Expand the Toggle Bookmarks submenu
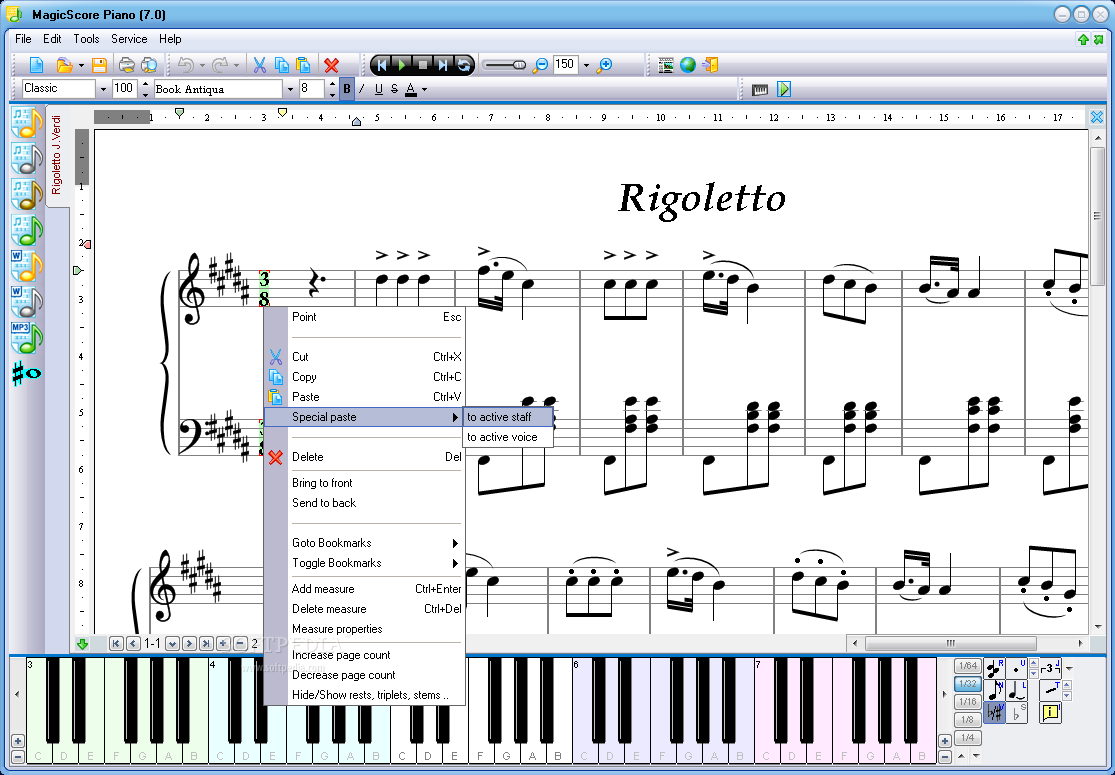Image resolution: width=1115 pixels, height=775 pixels. tap(364, 563)
